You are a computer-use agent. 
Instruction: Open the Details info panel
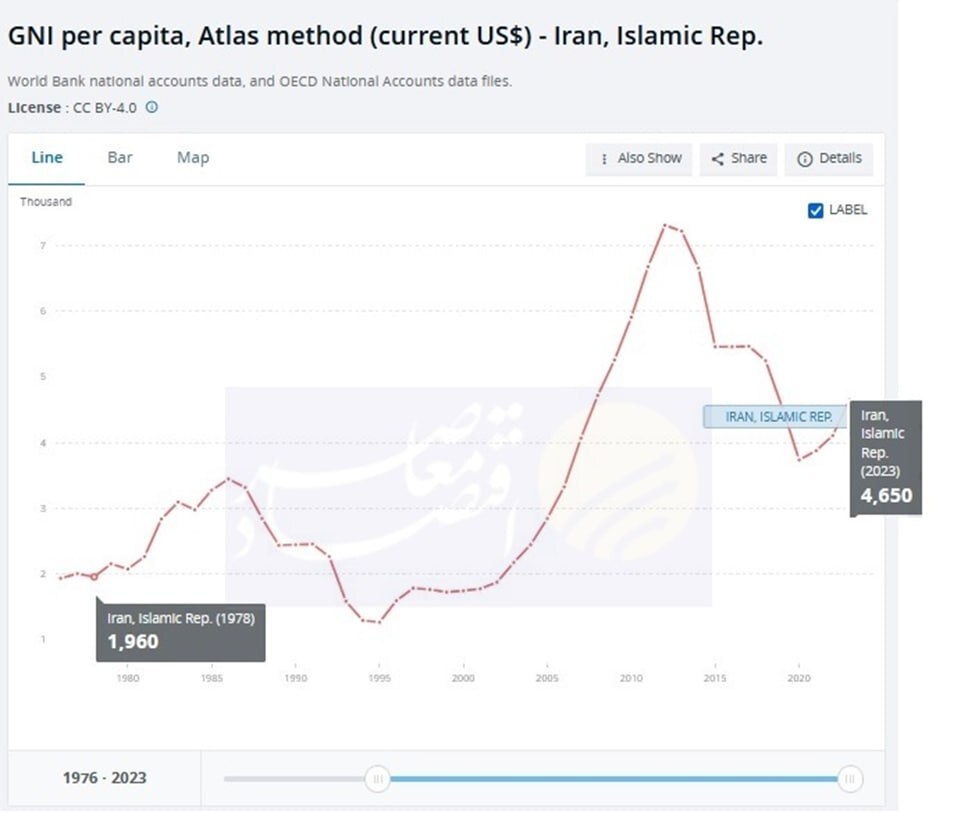click(829, 158)
